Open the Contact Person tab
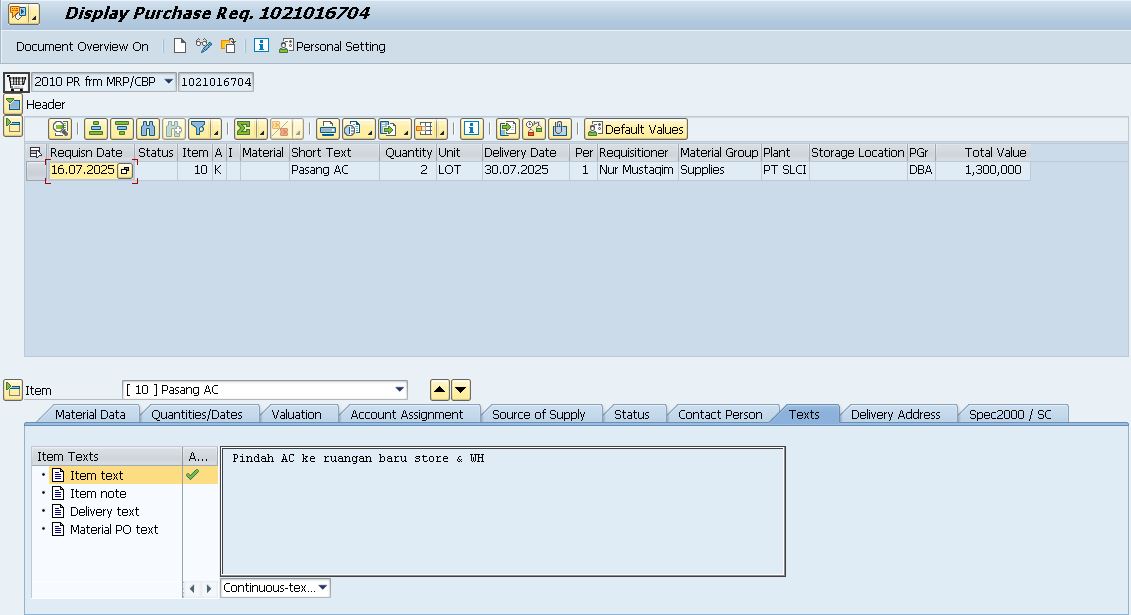Image resolution: width=1131 pixels, height=615 pixels. click(720, 415)
